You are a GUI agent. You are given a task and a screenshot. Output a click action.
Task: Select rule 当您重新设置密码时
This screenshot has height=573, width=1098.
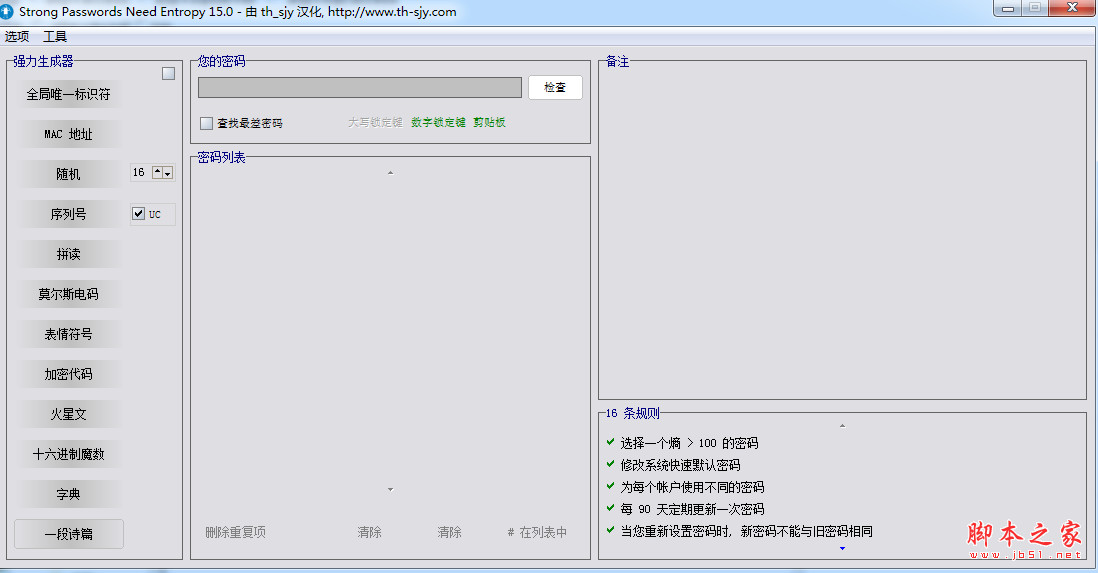746,531
